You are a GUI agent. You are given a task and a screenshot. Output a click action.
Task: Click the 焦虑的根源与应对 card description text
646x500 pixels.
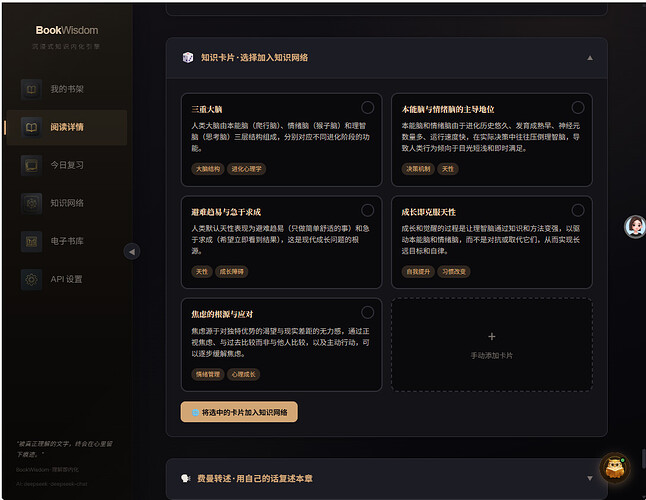(x=280, y=342)
